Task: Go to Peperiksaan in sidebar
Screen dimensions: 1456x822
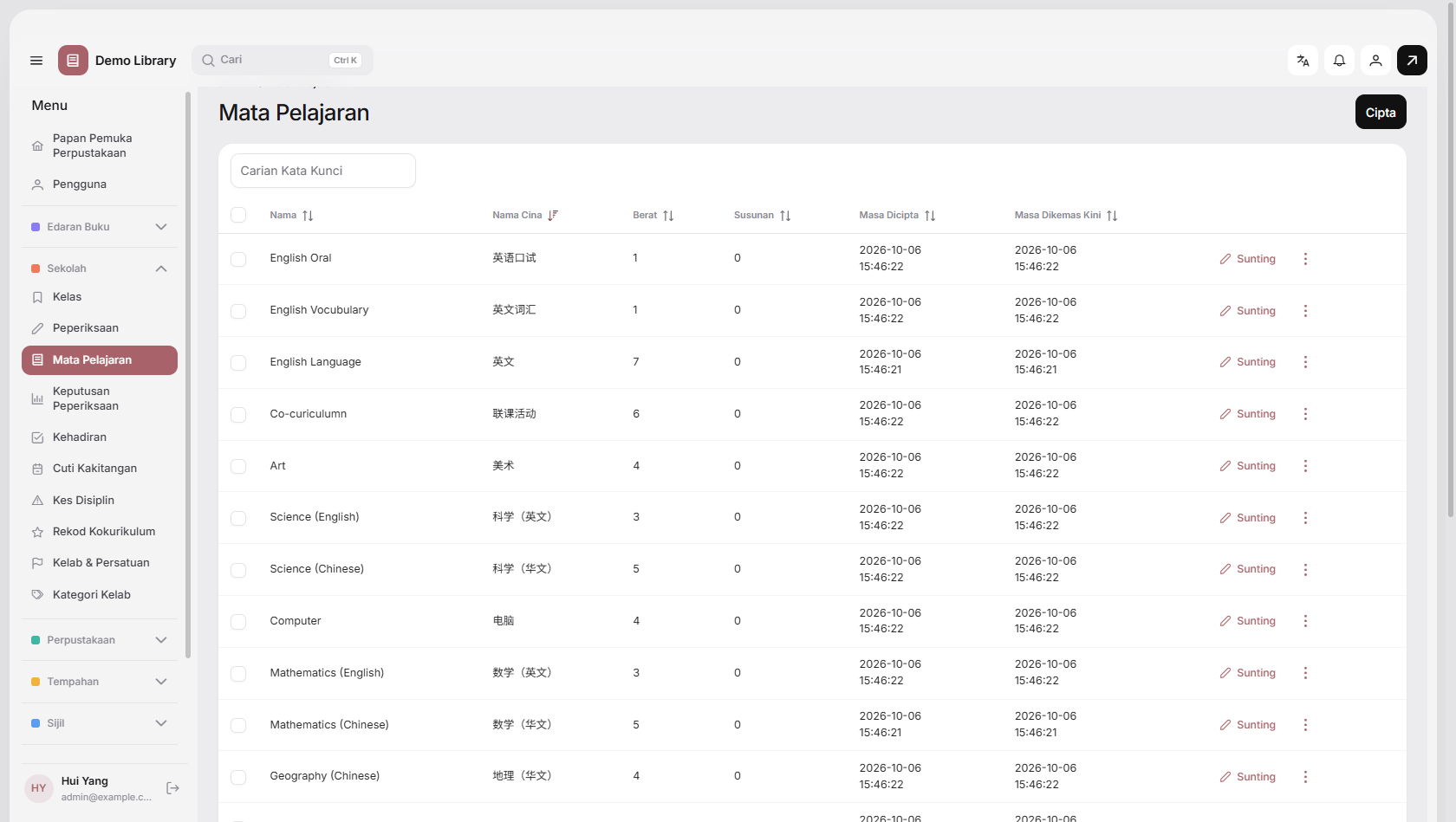Action: click(100, 328)
